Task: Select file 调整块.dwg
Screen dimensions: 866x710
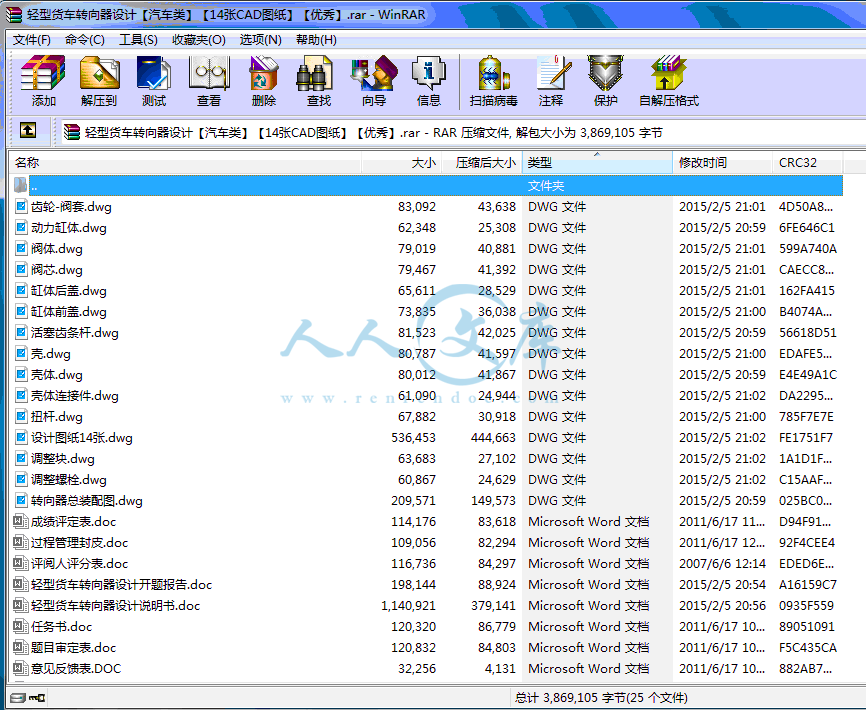Action: [63, 459]
